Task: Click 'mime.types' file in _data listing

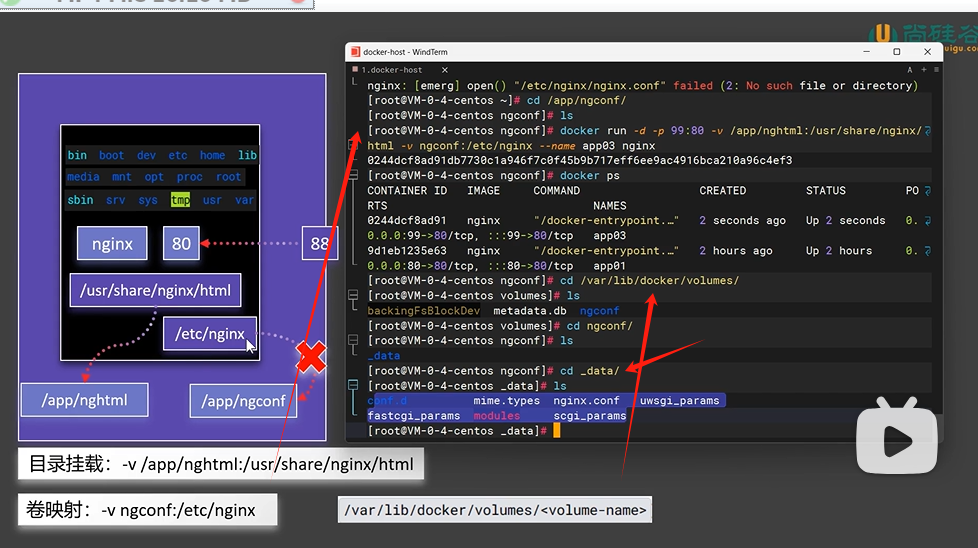Action: click(x=506, y=400)
